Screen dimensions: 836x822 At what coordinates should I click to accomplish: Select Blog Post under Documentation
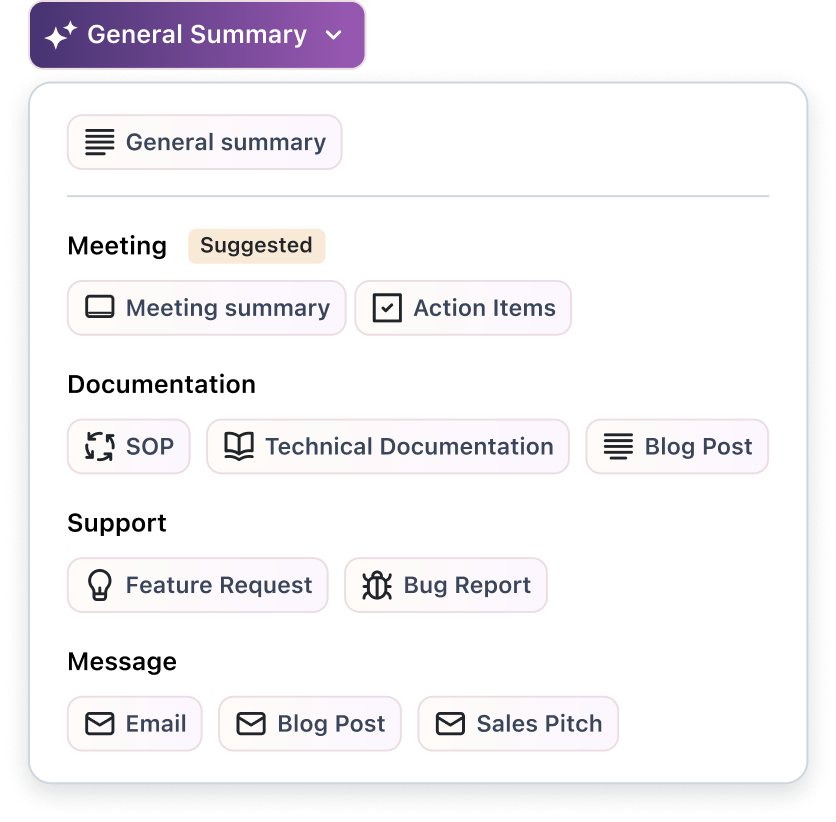click(677, 447)
